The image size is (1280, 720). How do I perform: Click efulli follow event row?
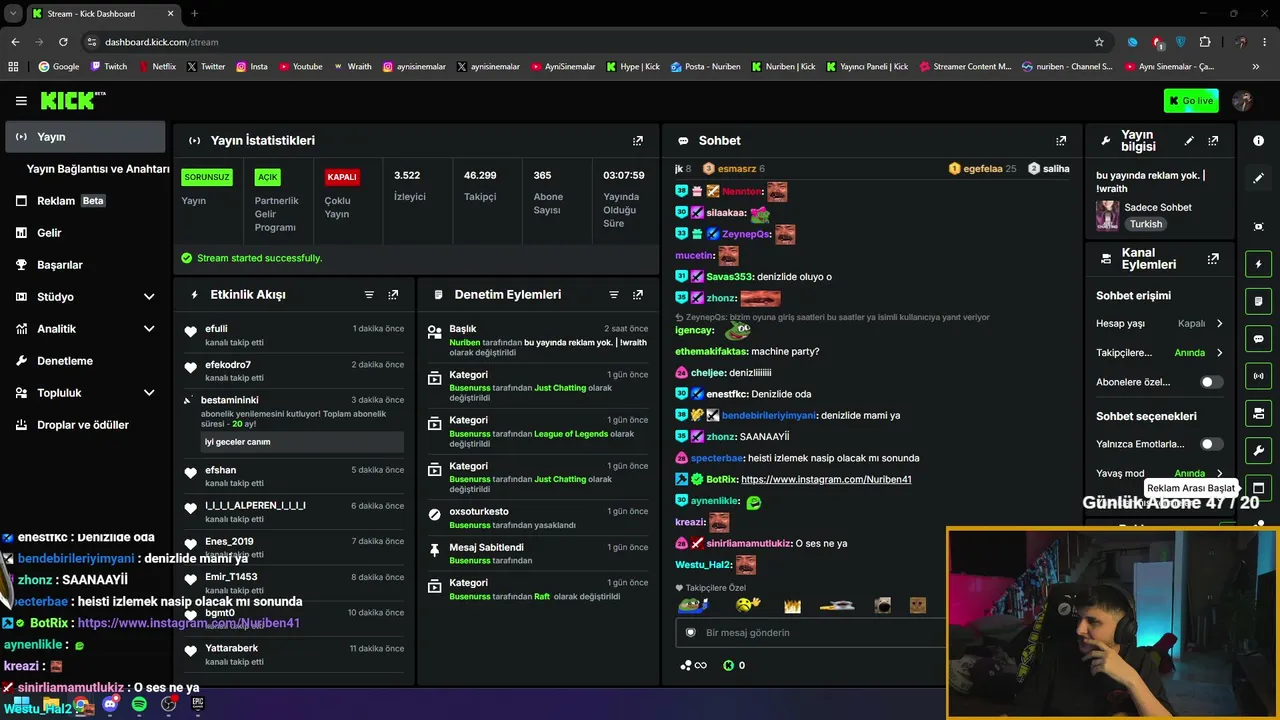294,335
